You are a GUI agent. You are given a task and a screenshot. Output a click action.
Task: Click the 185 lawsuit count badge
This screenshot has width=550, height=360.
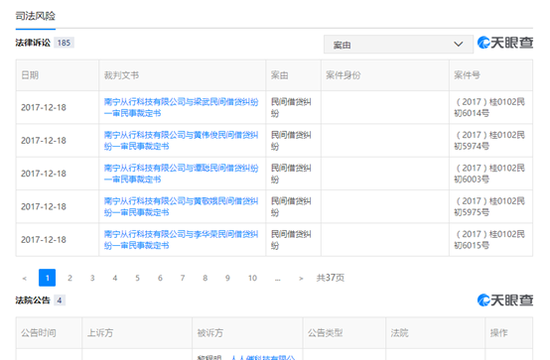coord(64,43)
